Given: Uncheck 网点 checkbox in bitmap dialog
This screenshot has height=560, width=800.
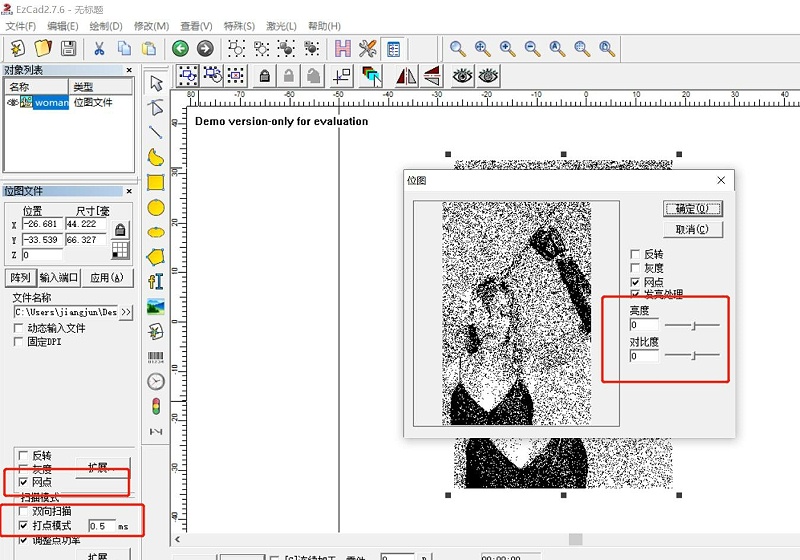Looking at the screenshot, I should (636, 283).
